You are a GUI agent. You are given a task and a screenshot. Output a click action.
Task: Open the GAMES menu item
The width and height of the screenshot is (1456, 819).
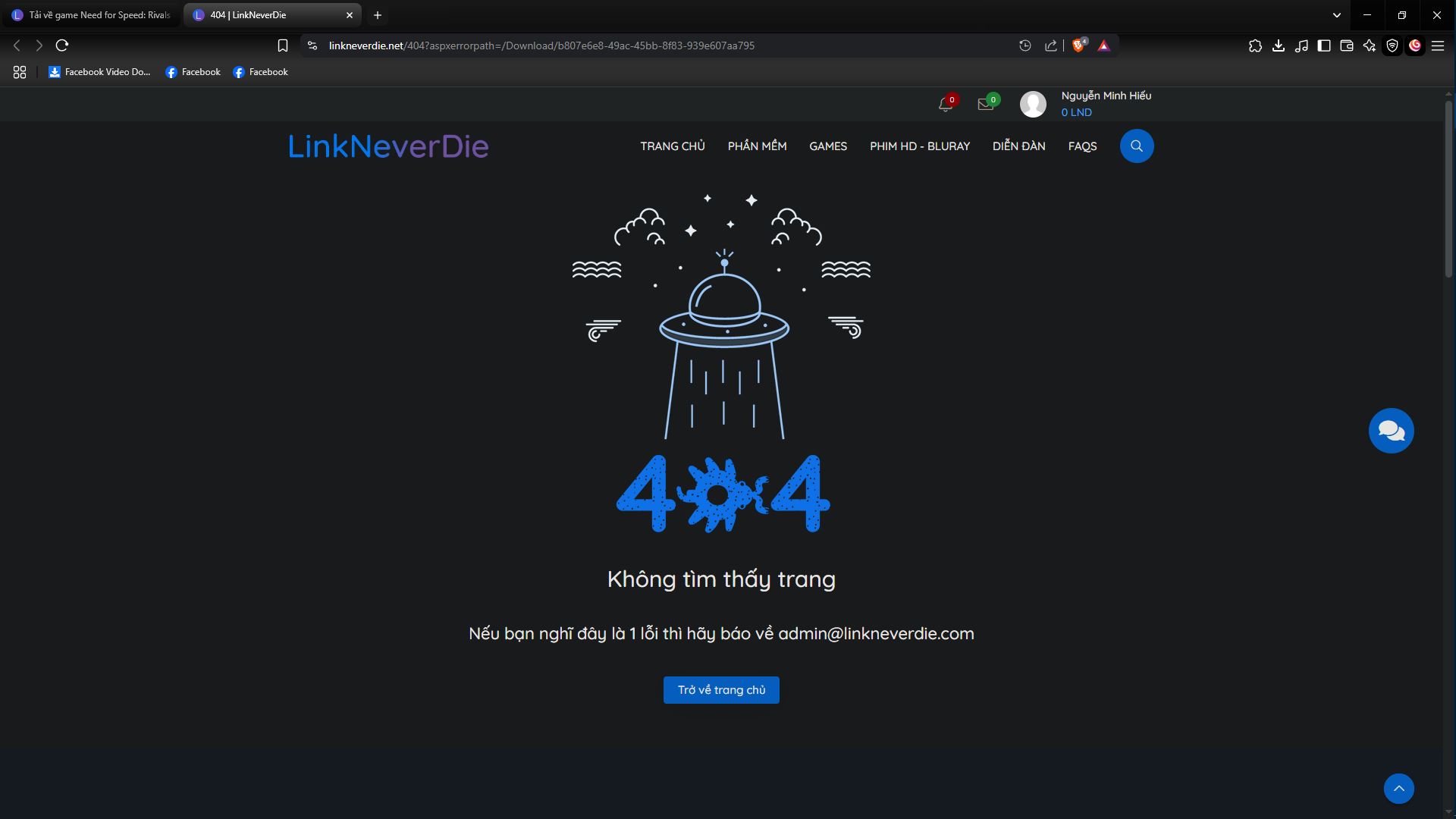[x=827, y=146]
